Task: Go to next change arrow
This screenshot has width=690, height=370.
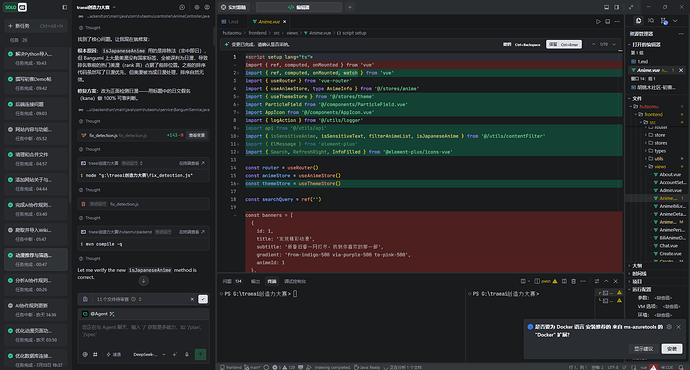Action: point(614,44)
